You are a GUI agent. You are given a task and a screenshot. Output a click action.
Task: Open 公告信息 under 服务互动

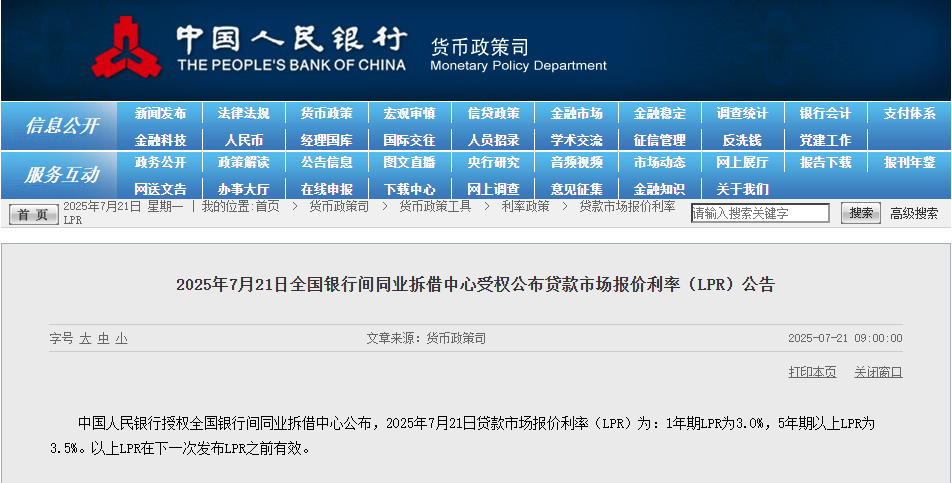pyautogui.click(x=327, y=163)
